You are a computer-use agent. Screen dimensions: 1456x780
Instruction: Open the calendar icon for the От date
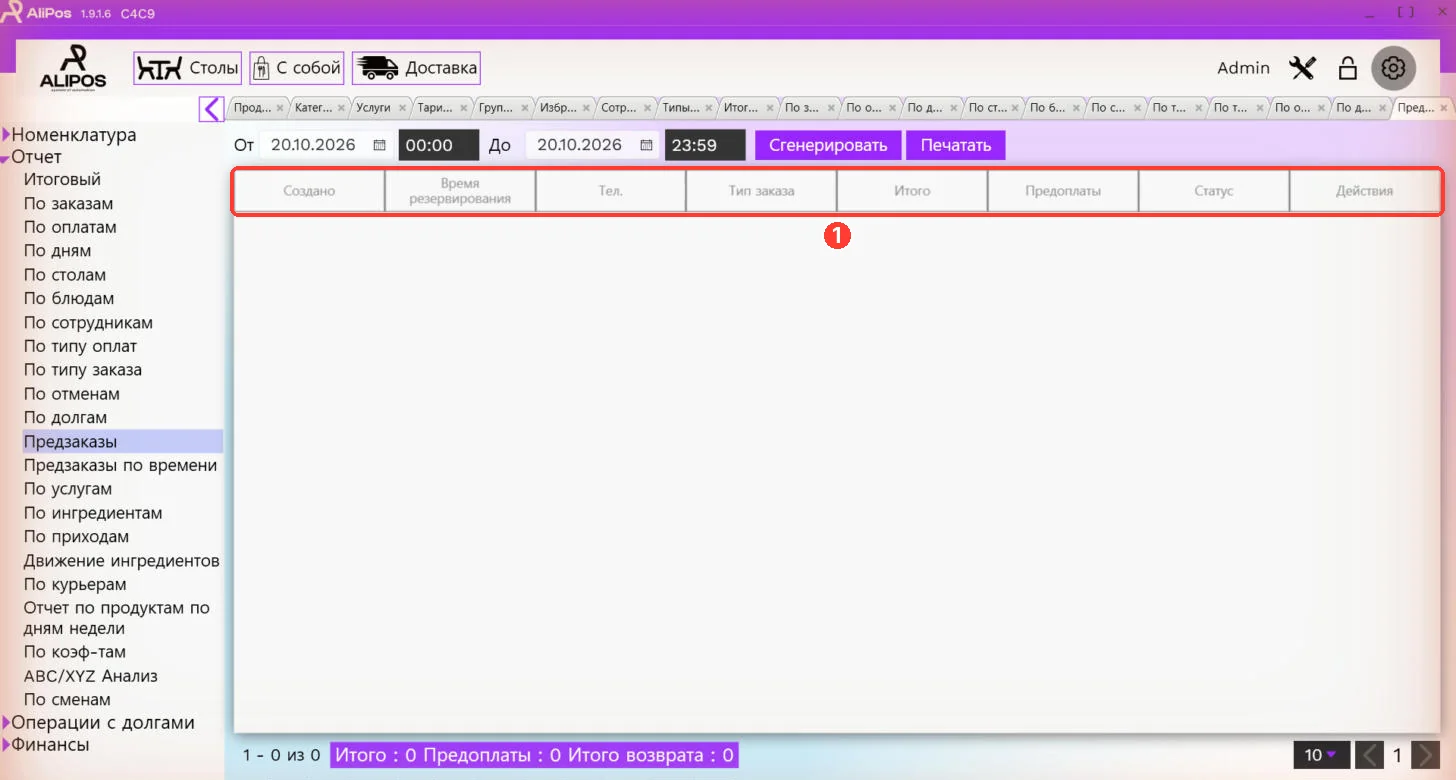pos(379,145)
